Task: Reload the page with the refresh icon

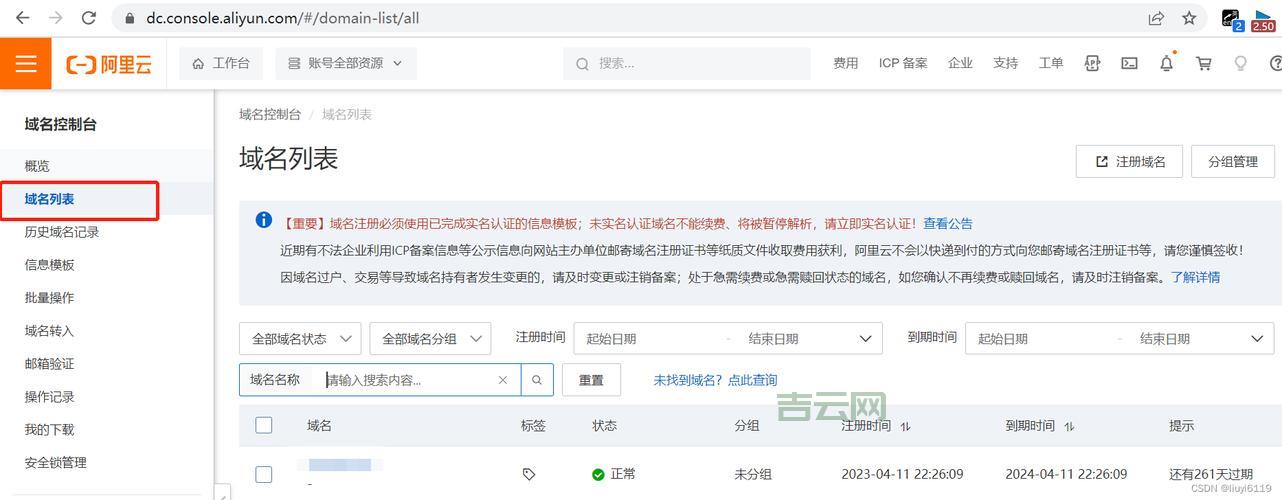Action: point(89,18)
